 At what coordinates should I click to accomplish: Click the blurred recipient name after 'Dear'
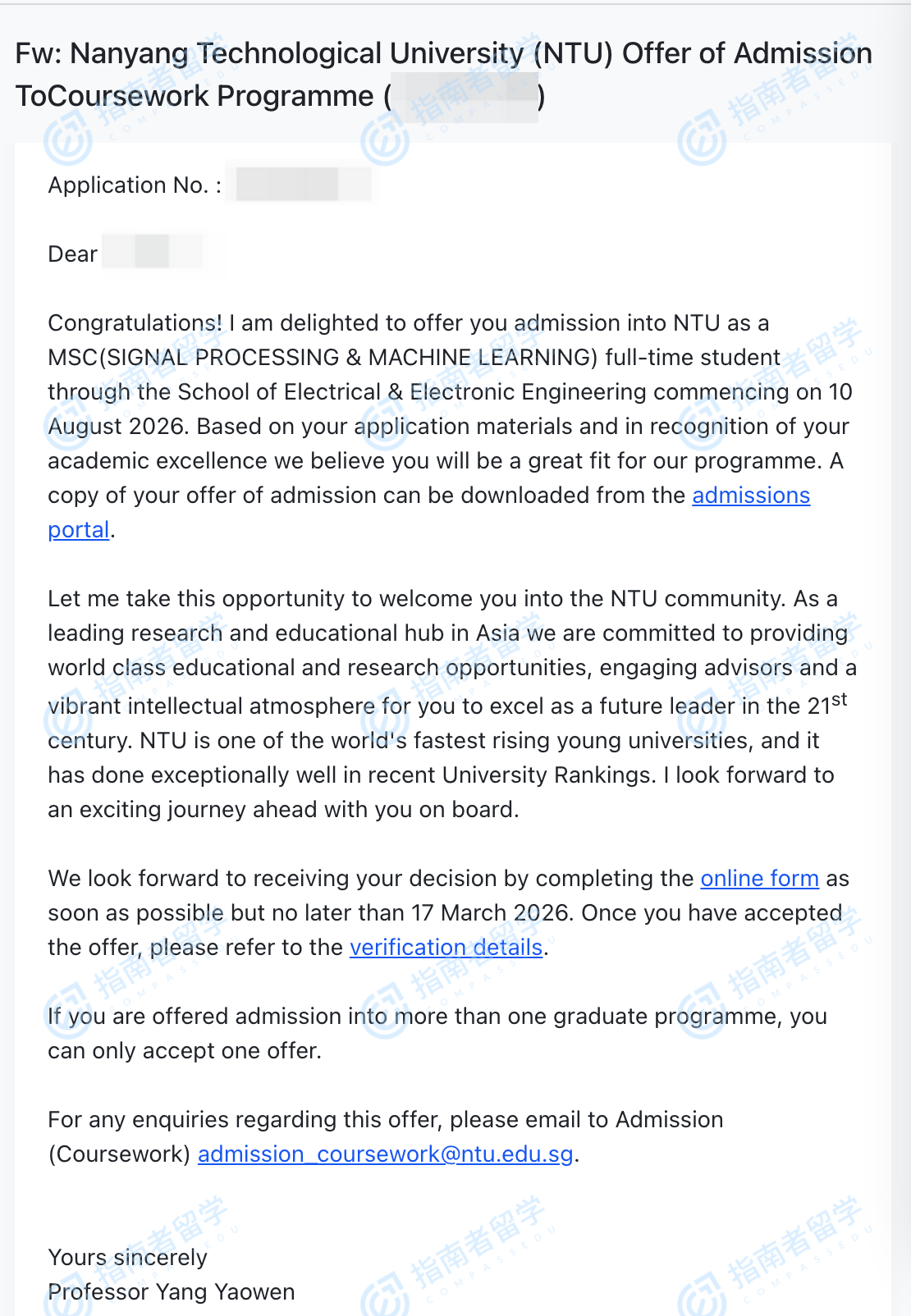pos(153,253)
